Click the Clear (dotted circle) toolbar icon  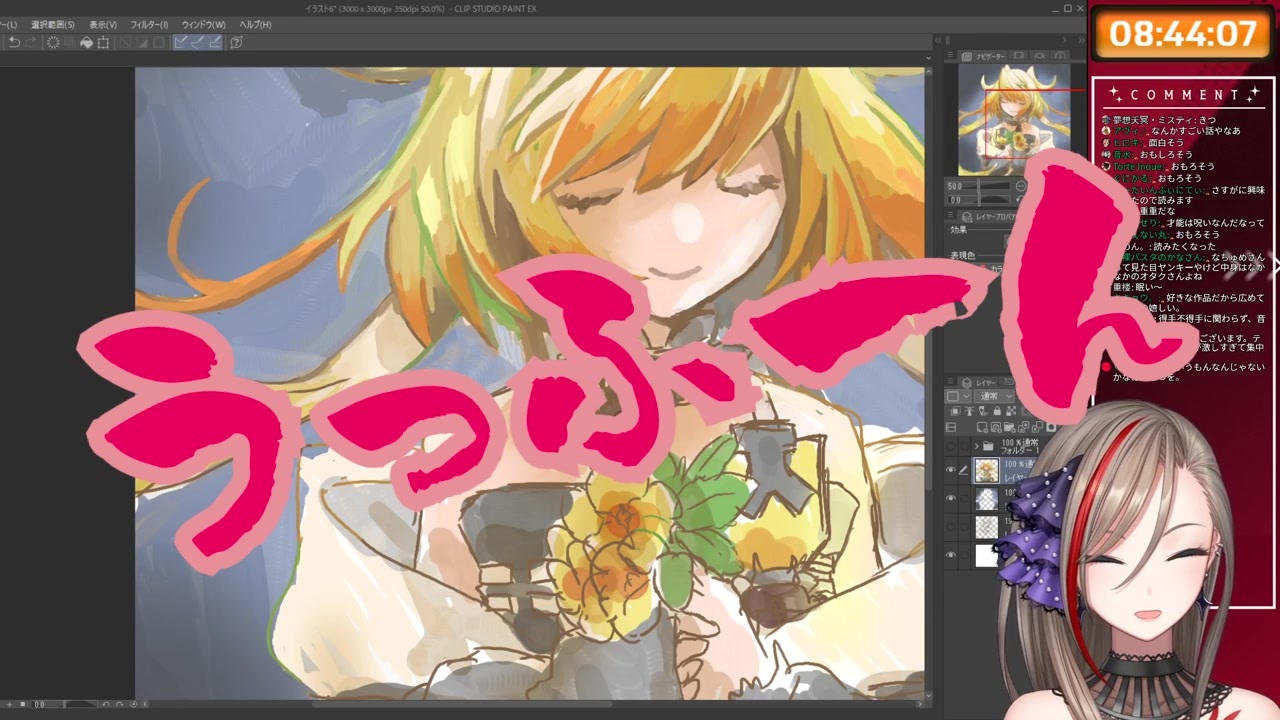53,42
